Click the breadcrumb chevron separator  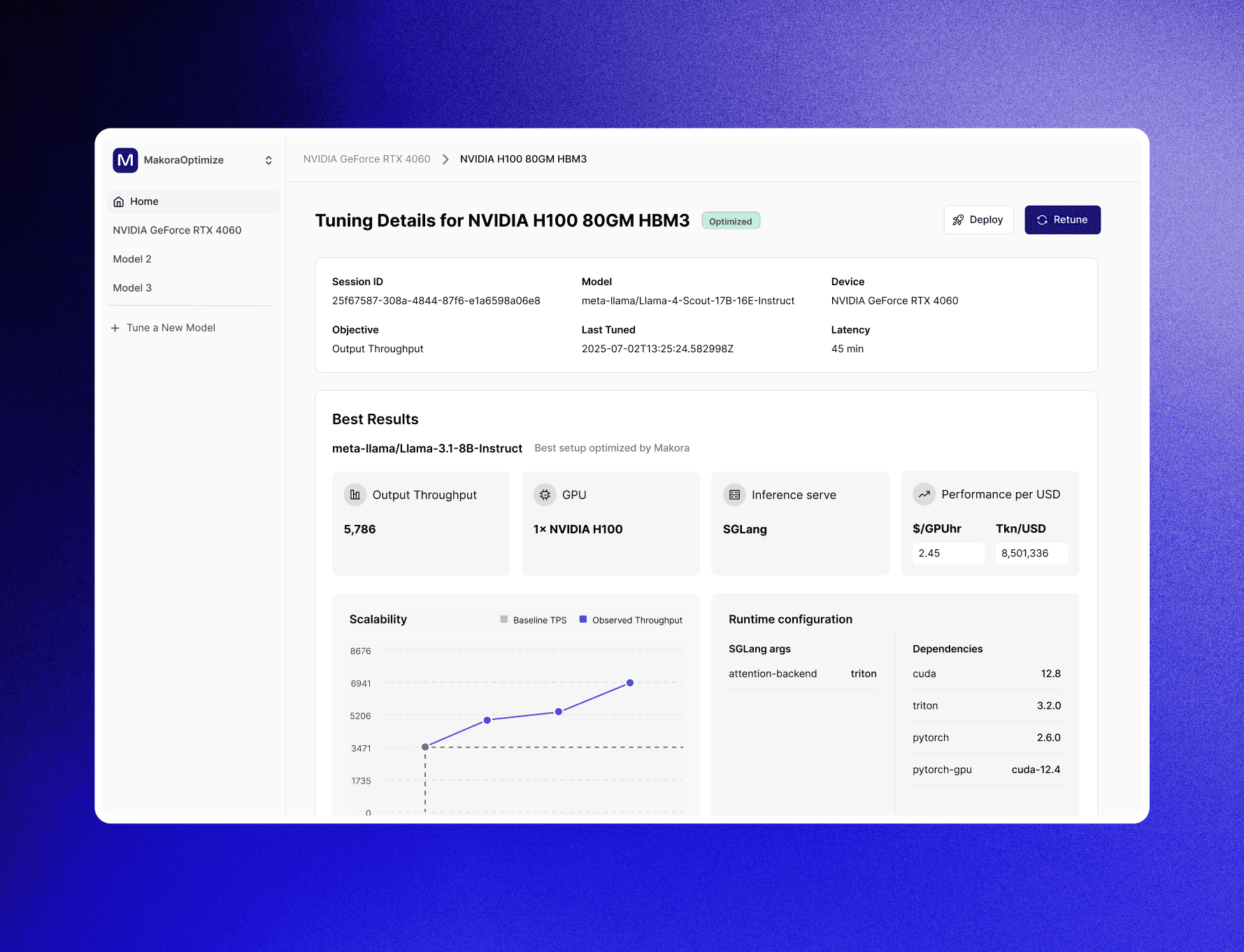coord(445,159)
